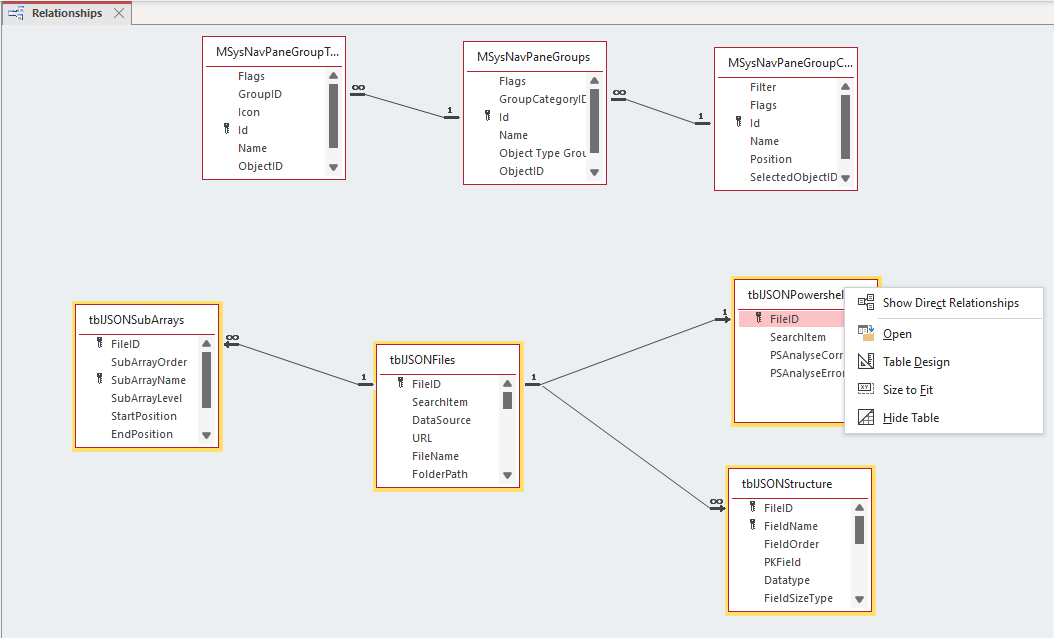The height and width of the screenshot is (638, 1054).
Task: Click scroll-up arrow in tblJSONStructure table
Action: [859, 508]
